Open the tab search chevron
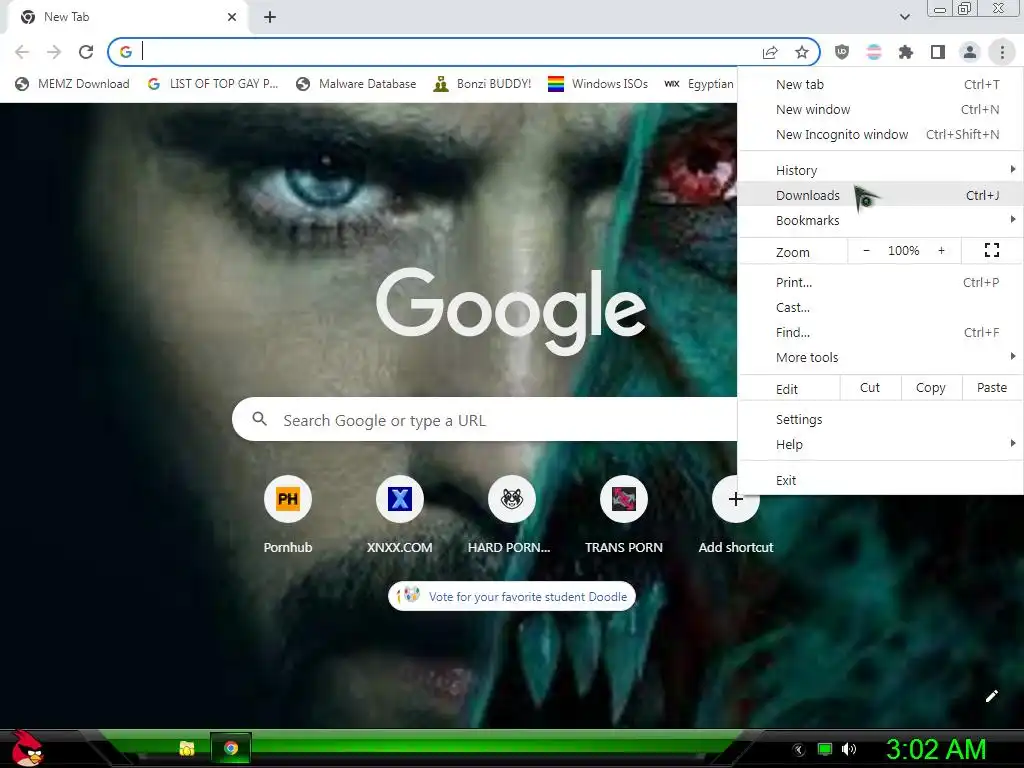 coord(904,17)
